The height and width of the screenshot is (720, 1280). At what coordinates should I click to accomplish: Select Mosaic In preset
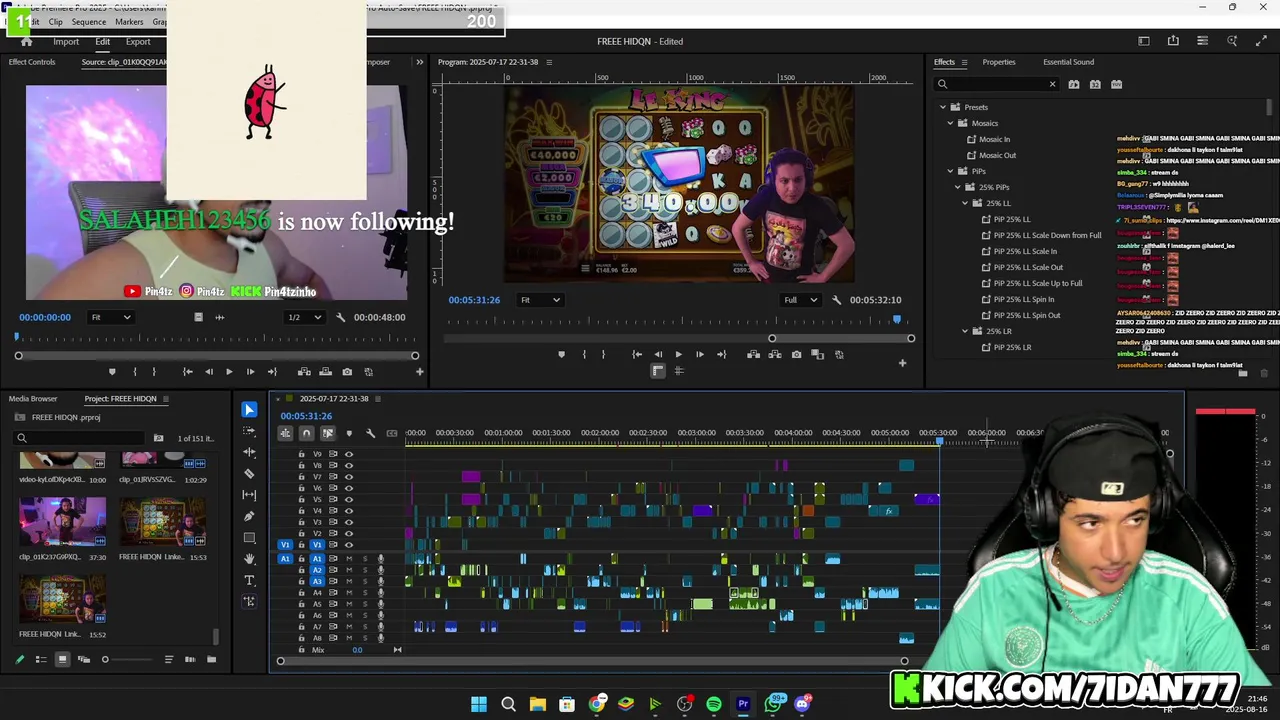[x=994, y=139]
